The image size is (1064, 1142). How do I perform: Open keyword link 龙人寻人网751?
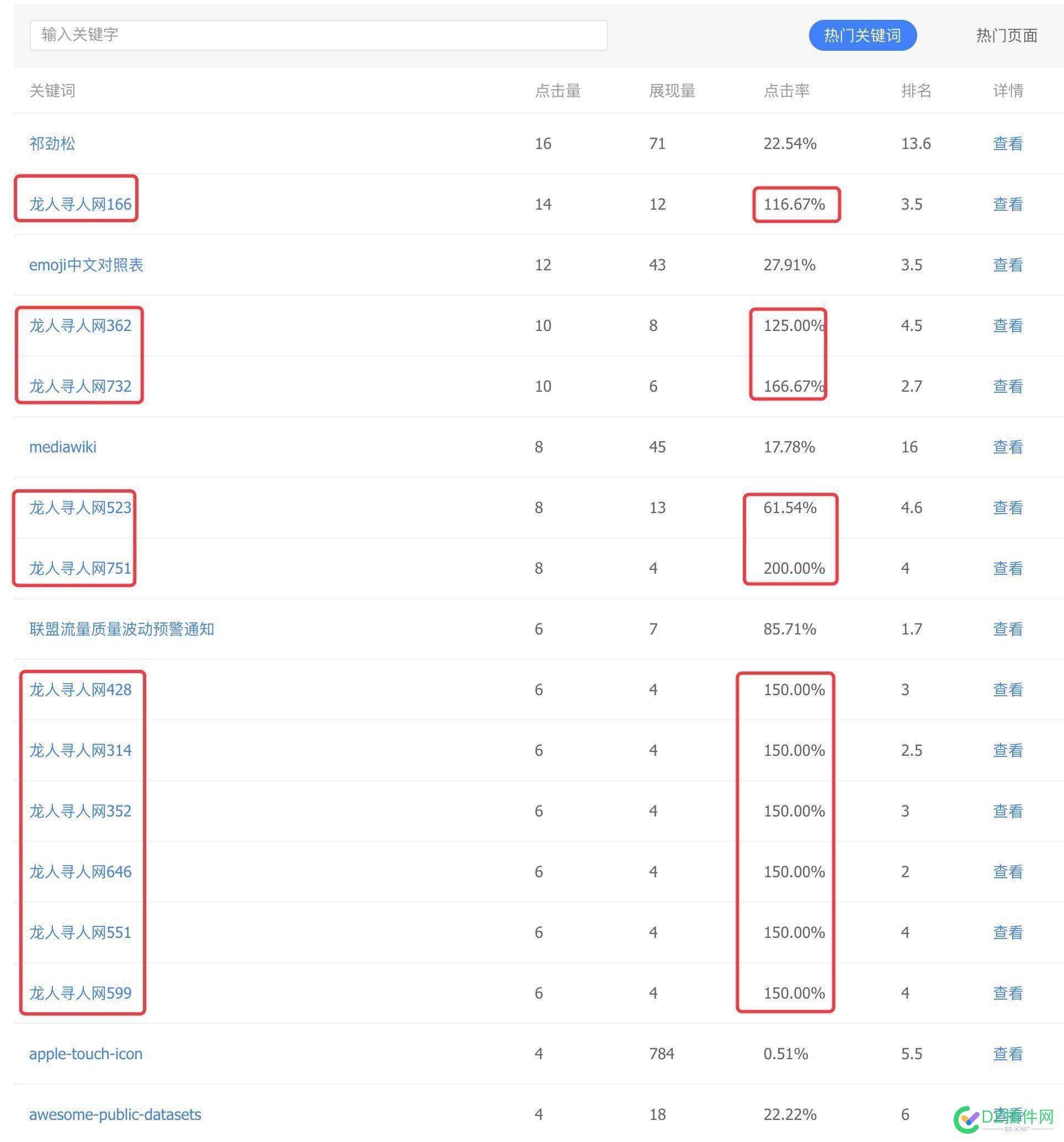click(81, 569)
